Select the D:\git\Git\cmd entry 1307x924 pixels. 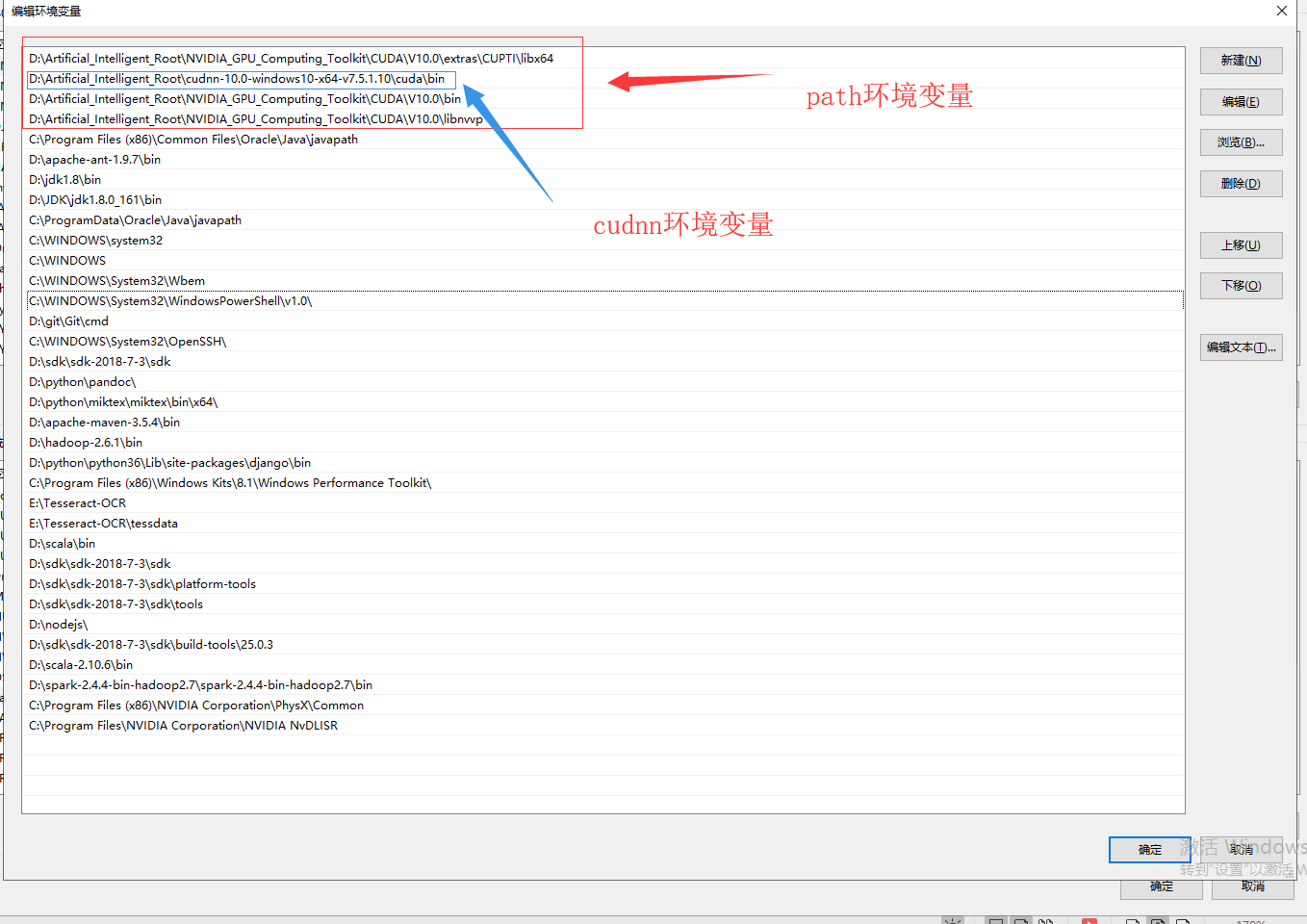click(x=603, y=321)
